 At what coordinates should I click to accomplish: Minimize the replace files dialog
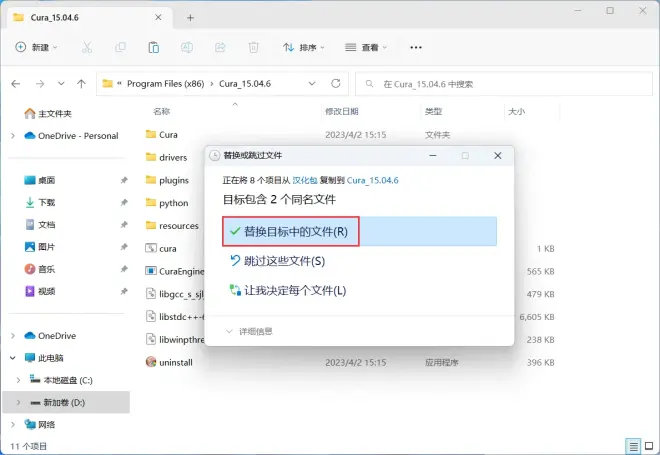[433, 155]
